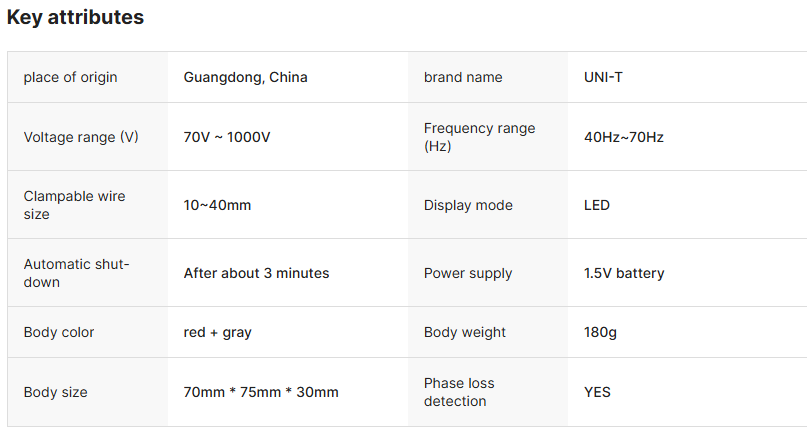The width and height of the screenshot is (807, 427).
Task: Select the 1.5V battery value
Action: pos(624,273)
